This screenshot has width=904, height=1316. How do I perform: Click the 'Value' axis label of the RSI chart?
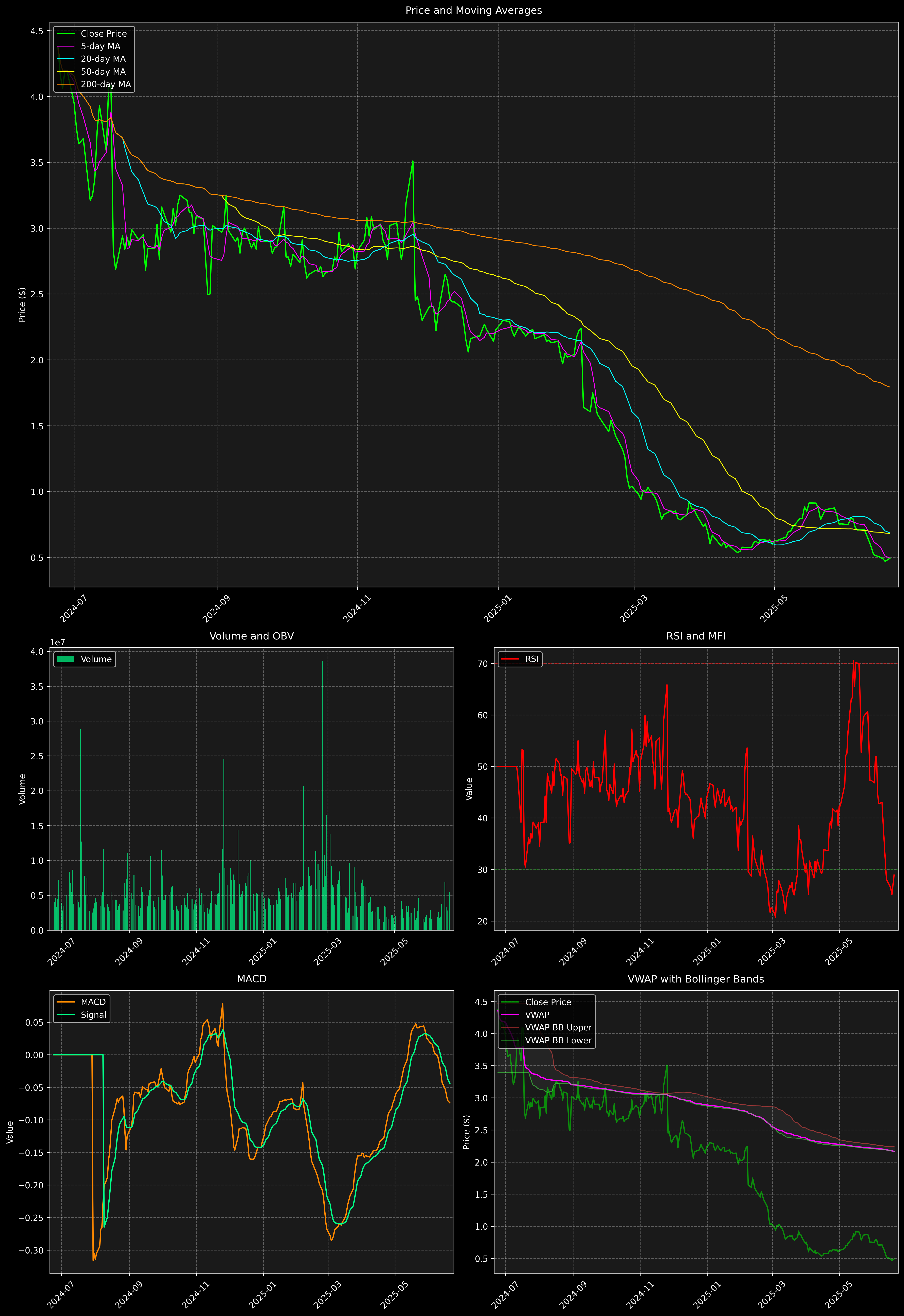pos(469,789)
